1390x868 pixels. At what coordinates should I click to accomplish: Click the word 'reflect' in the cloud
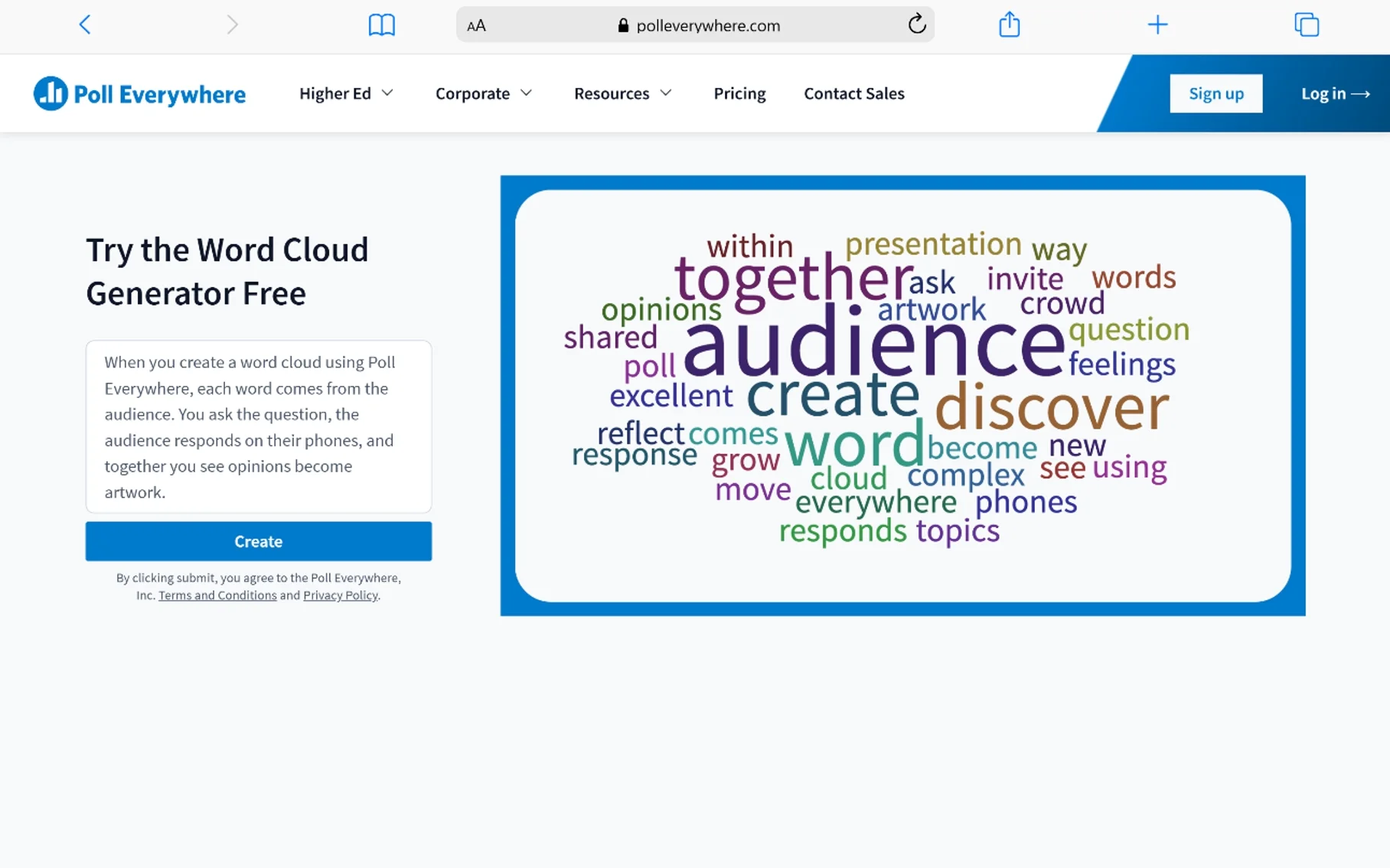(640, 433)
